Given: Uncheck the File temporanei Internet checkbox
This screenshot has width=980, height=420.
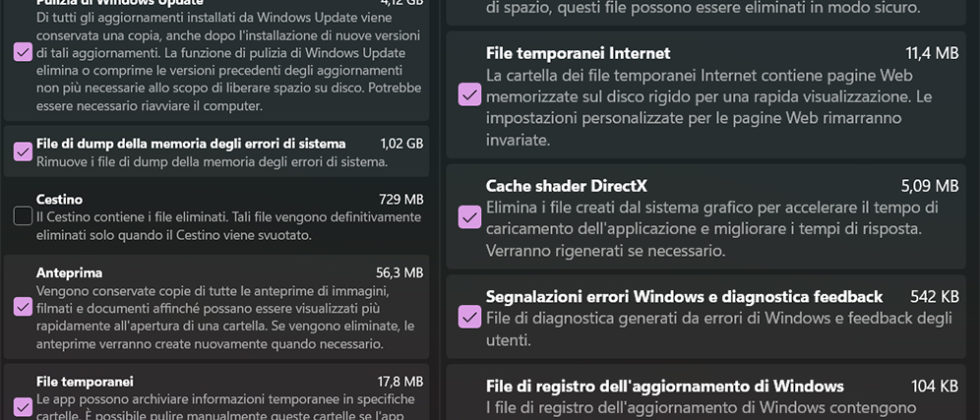Looking at the screenshot, I should [x=469, y=94].
